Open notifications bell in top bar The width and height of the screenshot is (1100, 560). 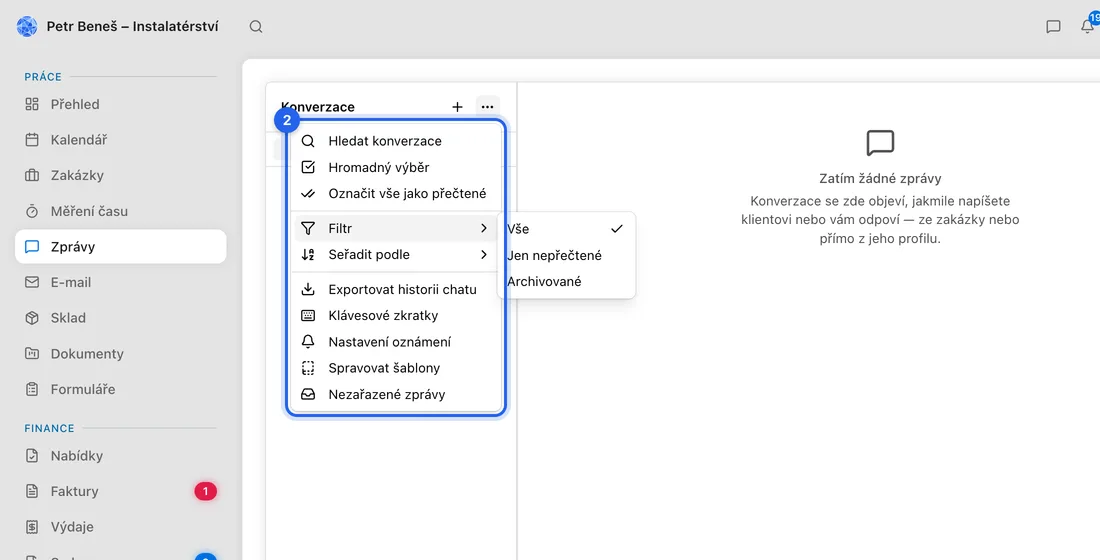point(1087,27)
